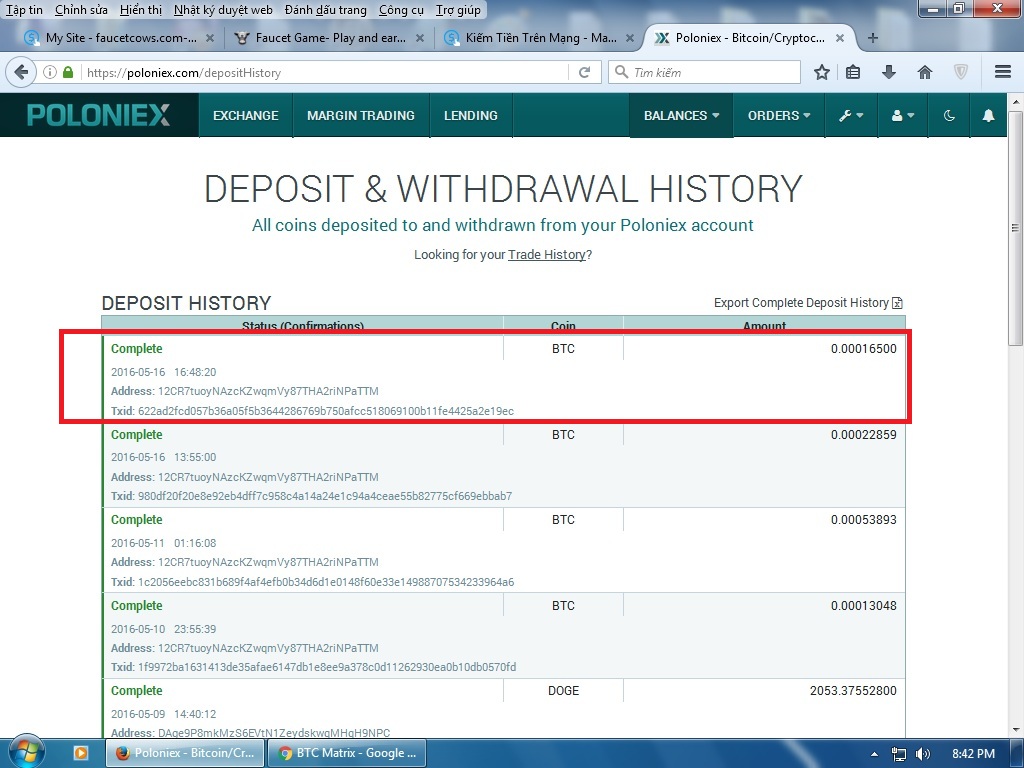The width and height of the screenshot is (1024, 768).
Task: Go to Firefox home page icon
Action: [925, 72]
